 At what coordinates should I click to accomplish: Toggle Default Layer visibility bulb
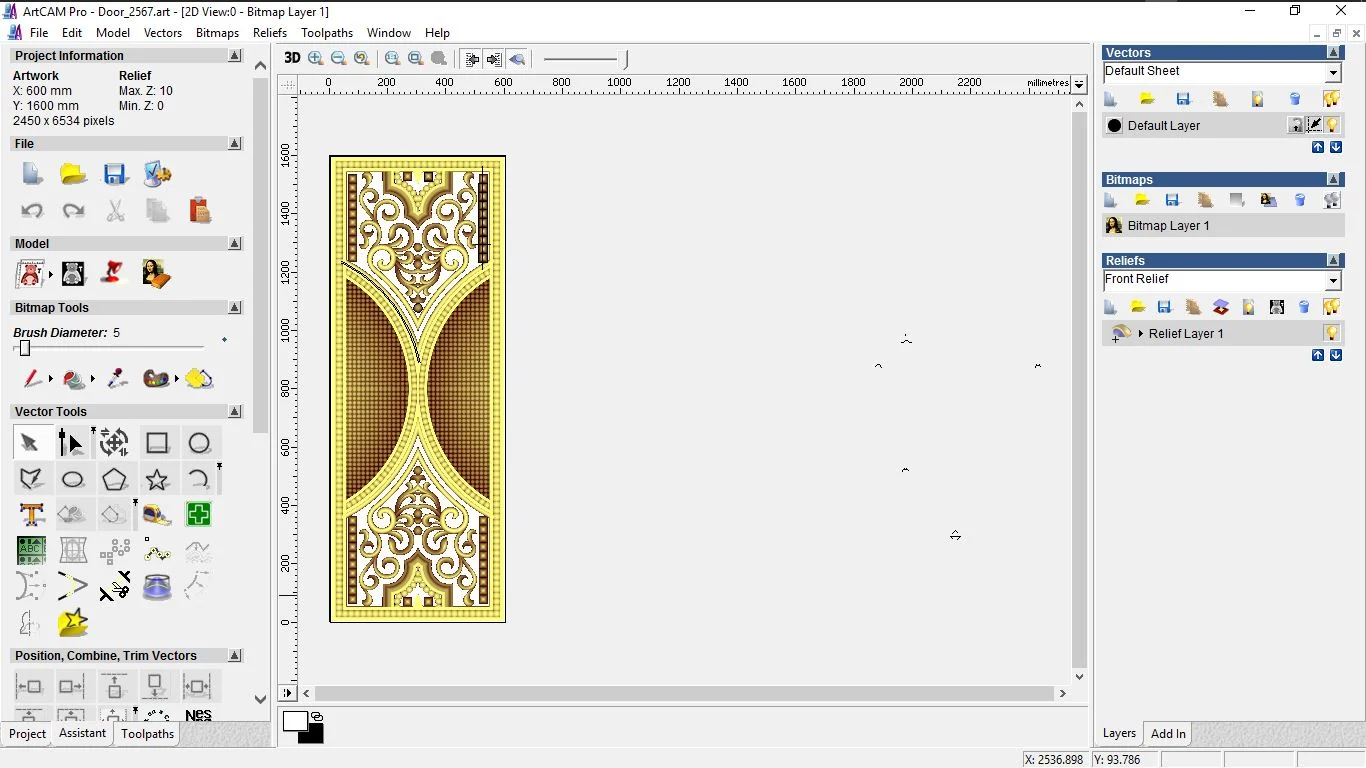[1333, 125]
